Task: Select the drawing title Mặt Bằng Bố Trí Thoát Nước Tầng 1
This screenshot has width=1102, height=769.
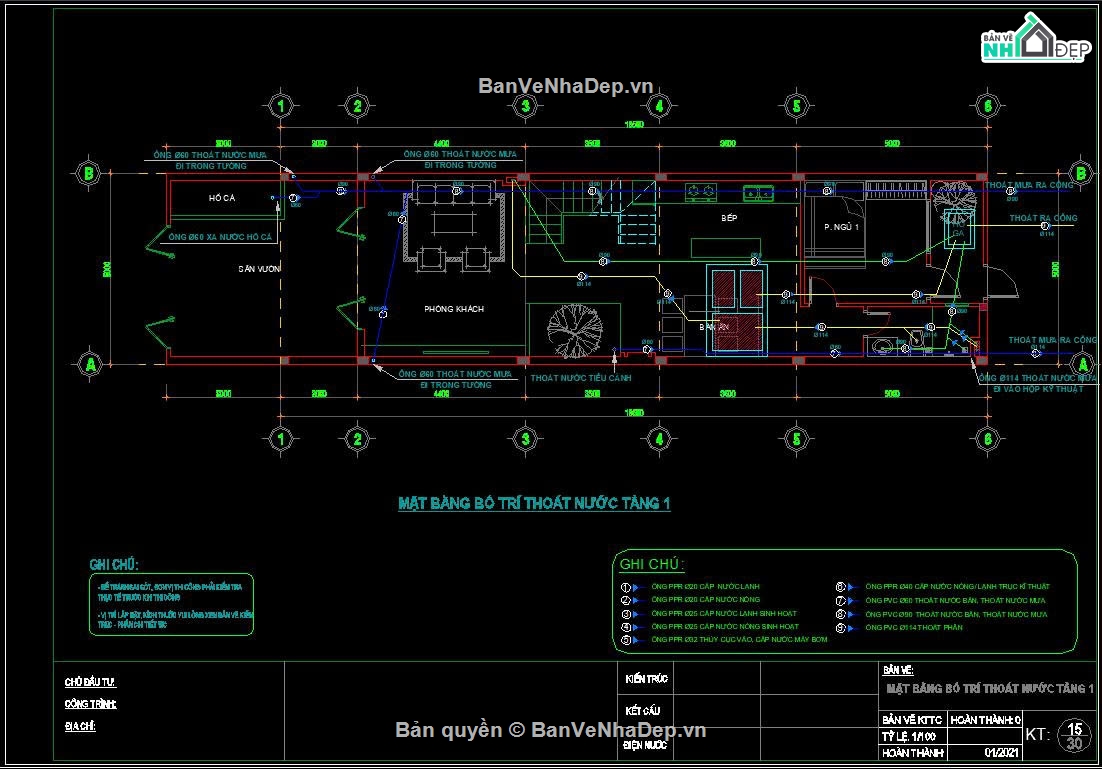Action: tap(534, 503)
